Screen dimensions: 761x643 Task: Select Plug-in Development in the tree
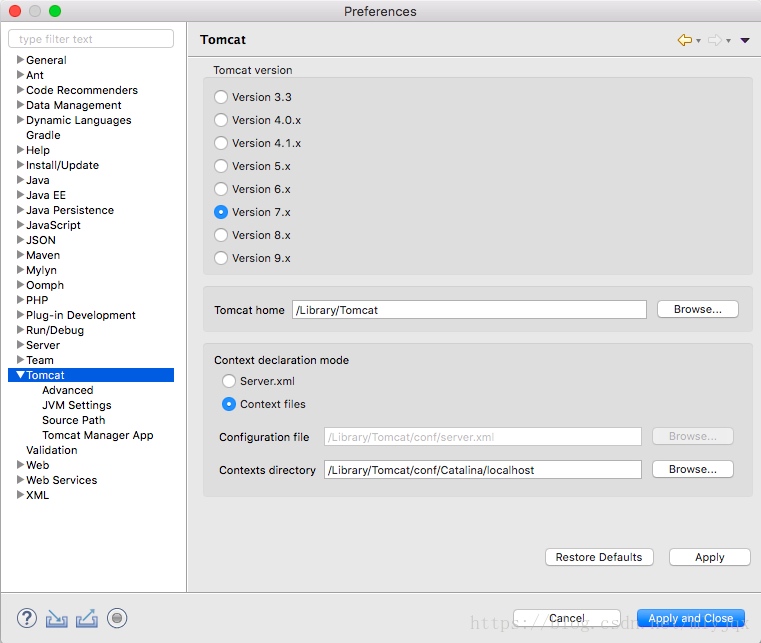(x=81, y=315)
